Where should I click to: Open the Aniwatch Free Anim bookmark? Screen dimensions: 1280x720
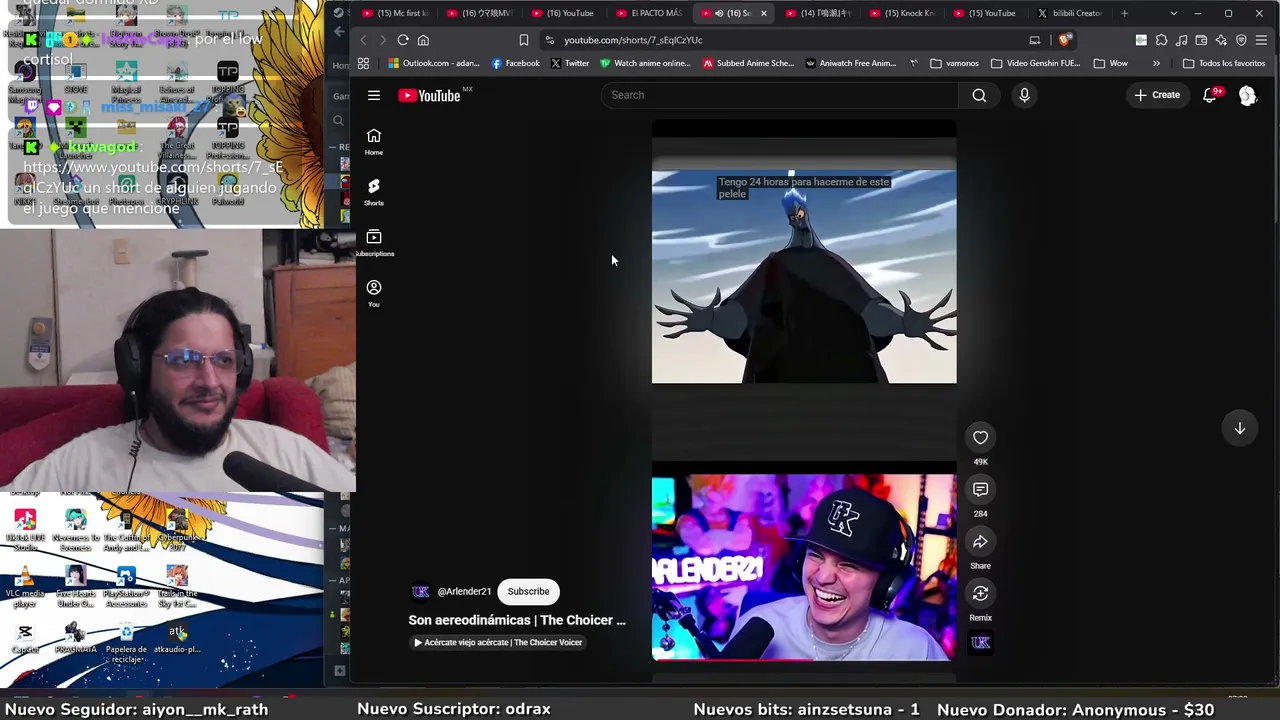coord(850,63)
